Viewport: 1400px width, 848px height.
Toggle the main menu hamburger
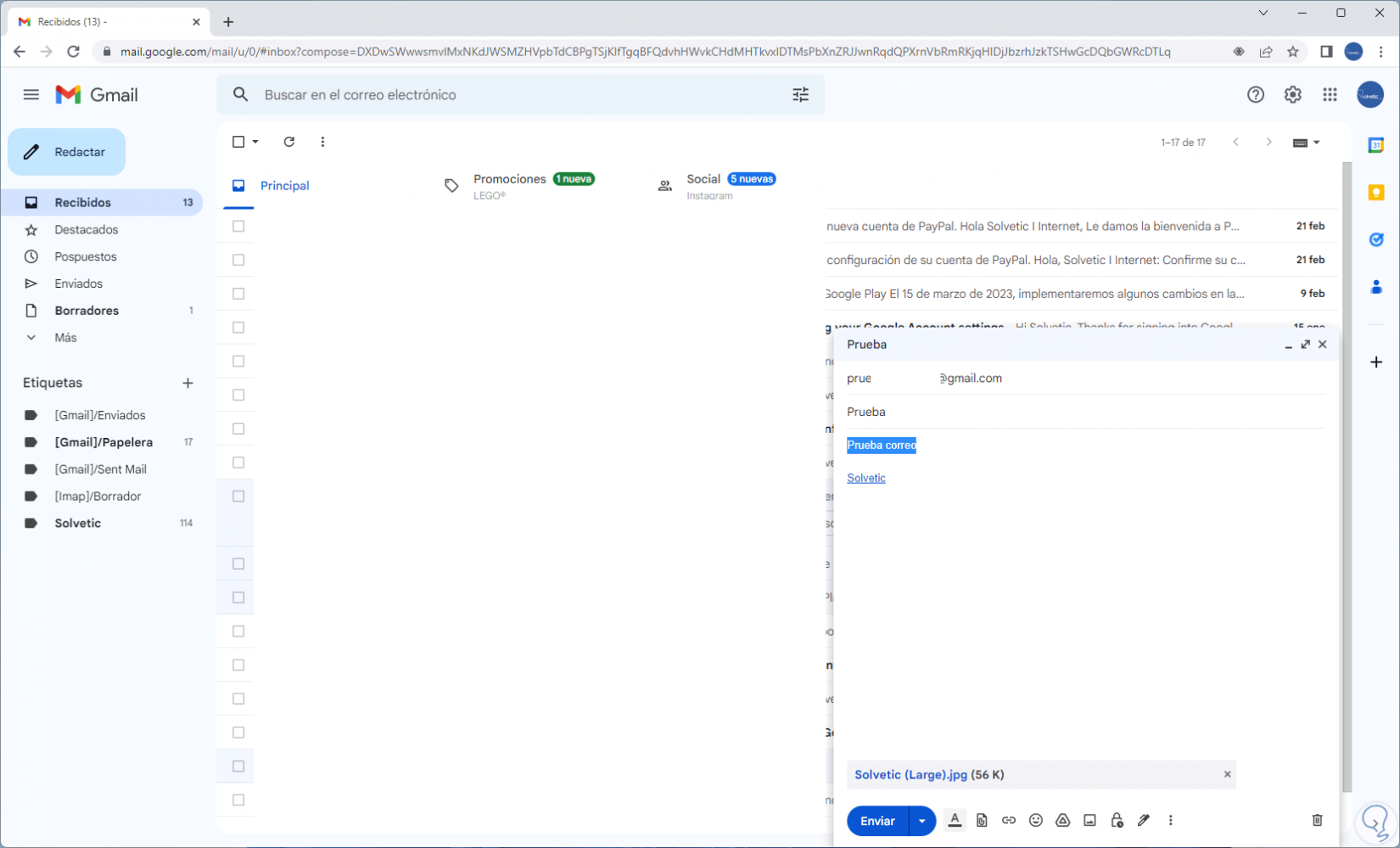coord(31,95)
